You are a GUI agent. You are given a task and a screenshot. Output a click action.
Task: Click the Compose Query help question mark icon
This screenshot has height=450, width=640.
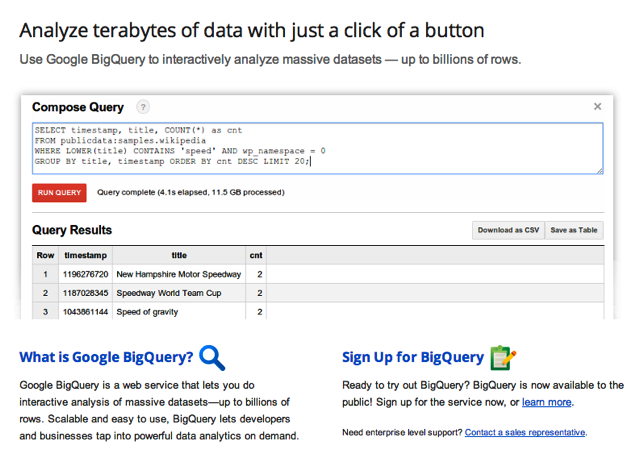point(142,107)
